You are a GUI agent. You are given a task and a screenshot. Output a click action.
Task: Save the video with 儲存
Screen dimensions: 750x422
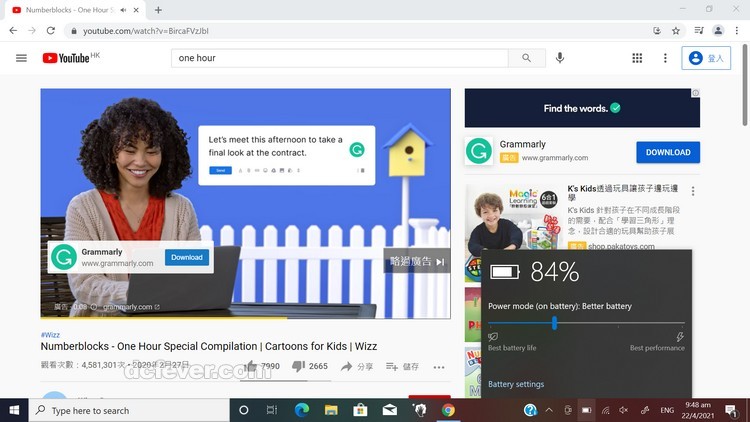(x=402, y=366)
